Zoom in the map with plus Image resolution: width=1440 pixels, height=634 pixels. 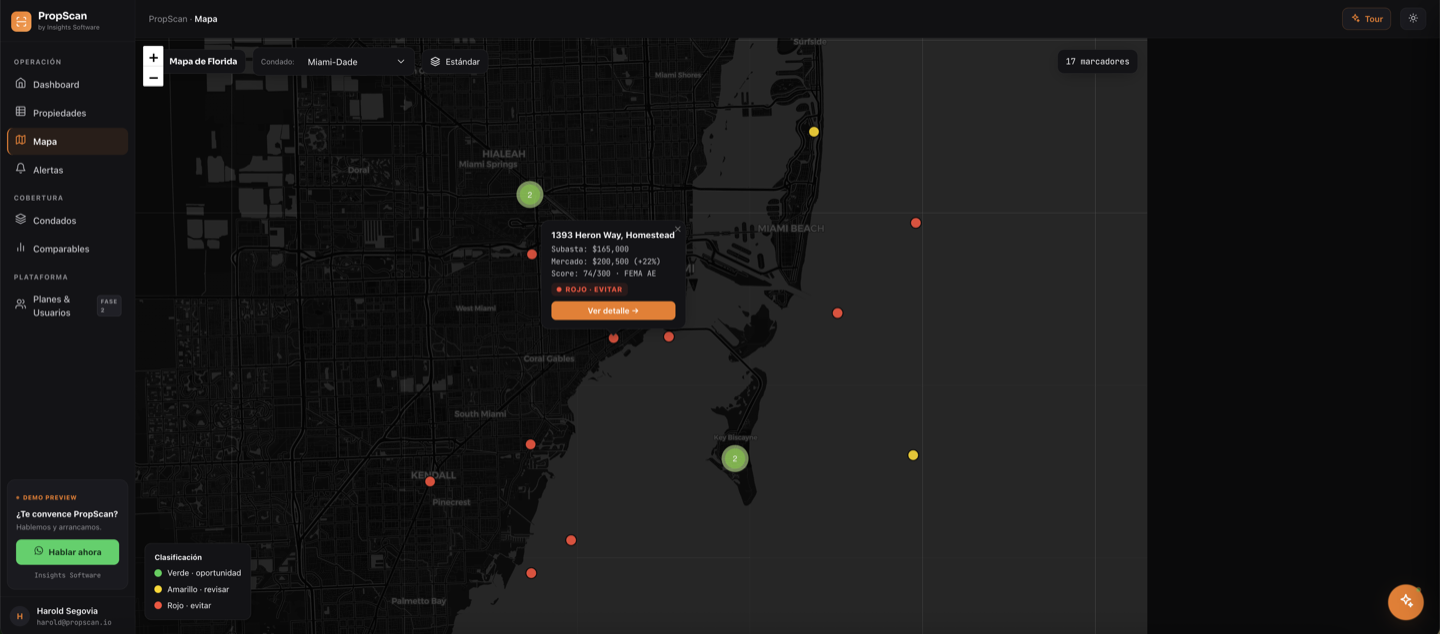tap(153, 57)
